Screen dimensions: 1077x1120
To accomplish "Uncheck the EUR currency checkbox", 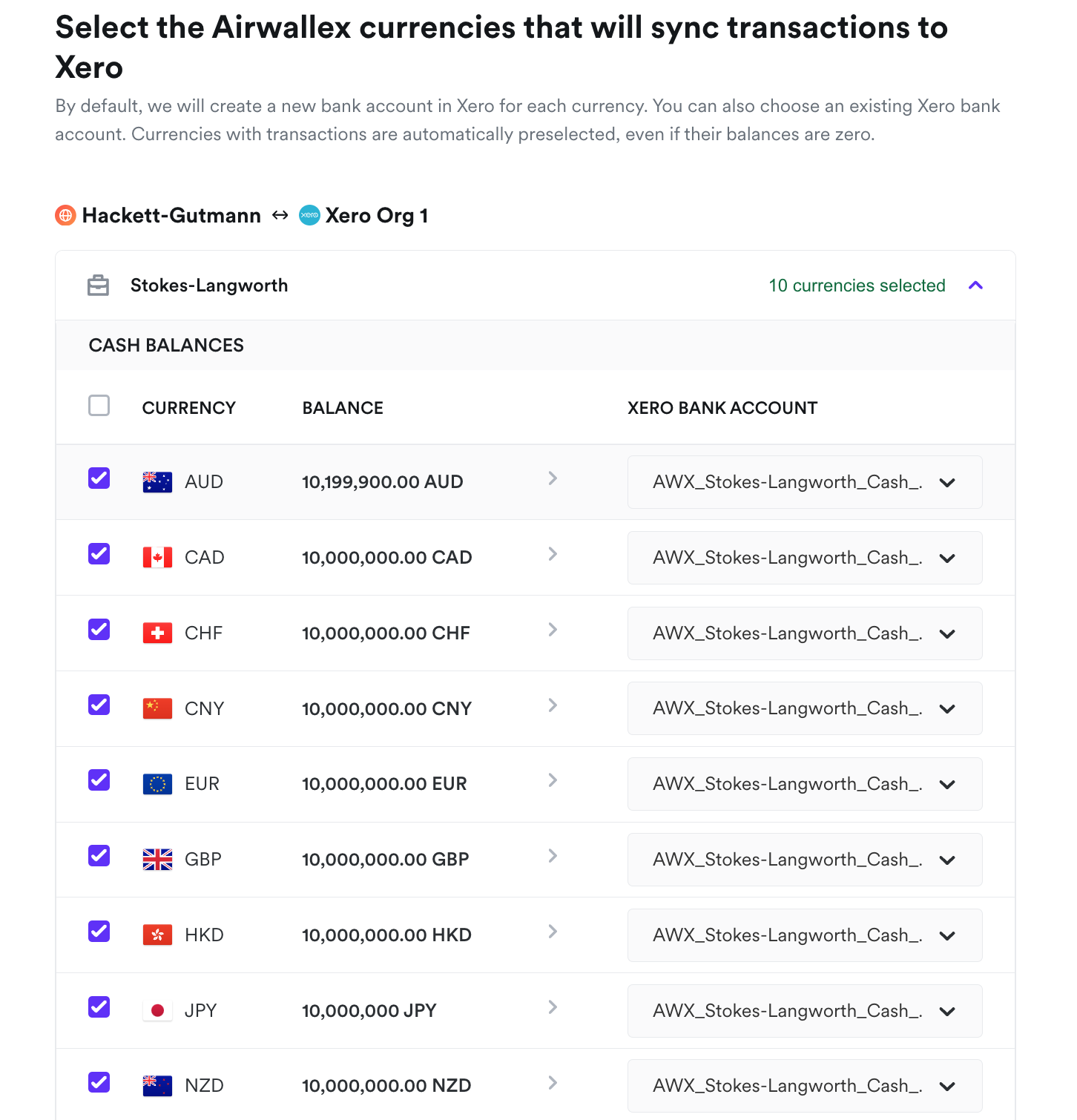I will tap(99, 780).
